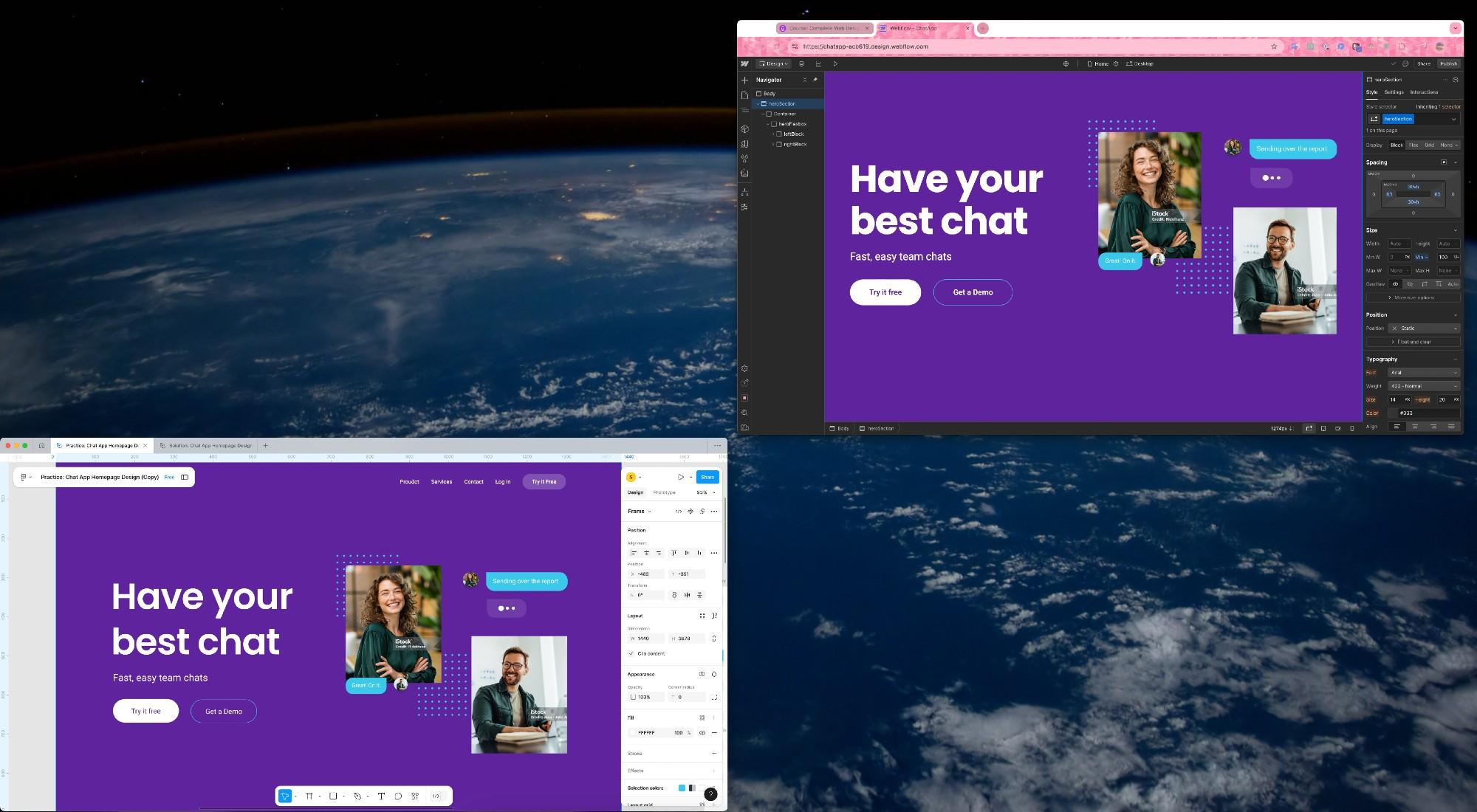Click the Figma present play icon
The width and height of the screenshot is (1477, 812).
681,477
